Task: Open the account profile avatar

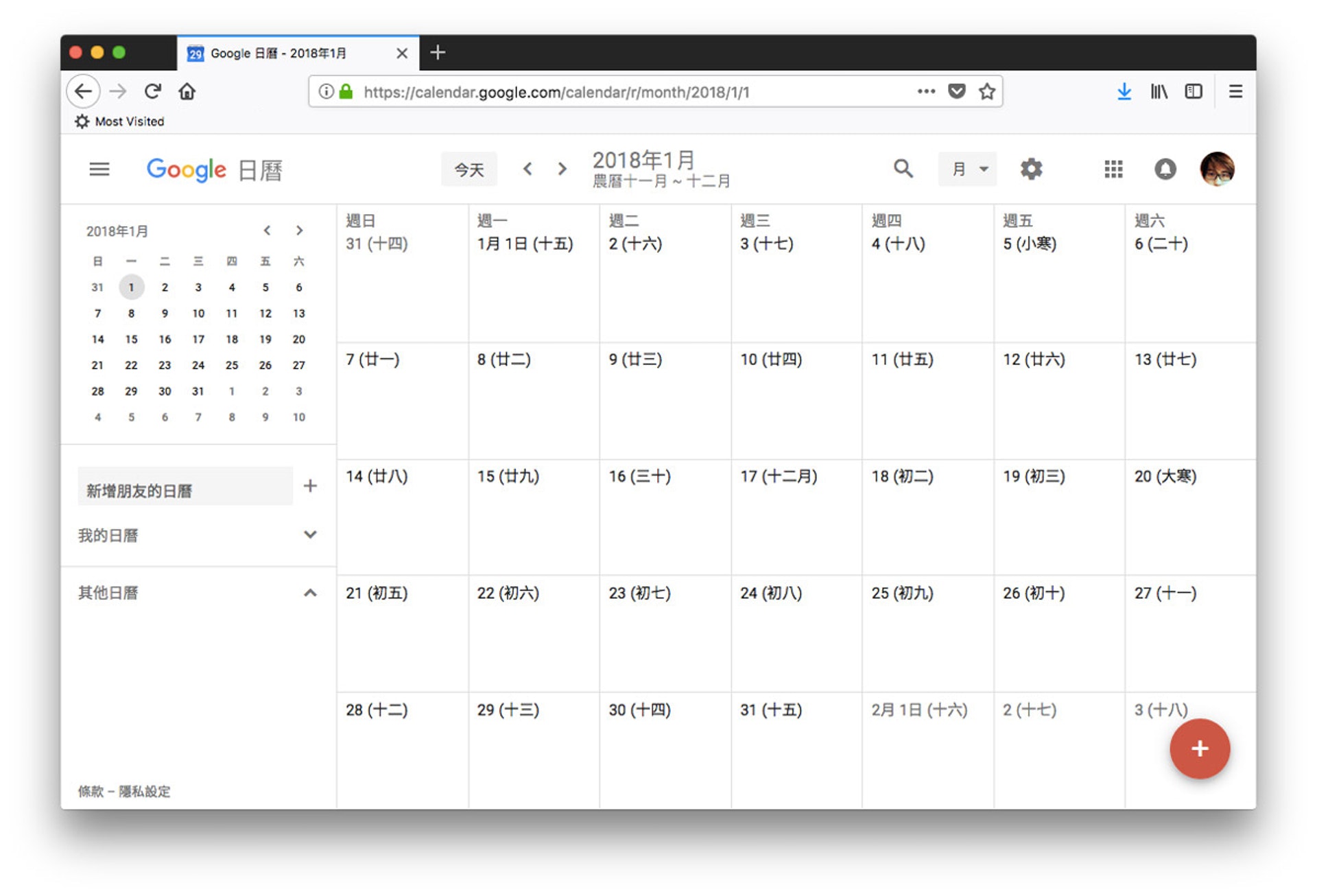Action: coord(1217,169)
